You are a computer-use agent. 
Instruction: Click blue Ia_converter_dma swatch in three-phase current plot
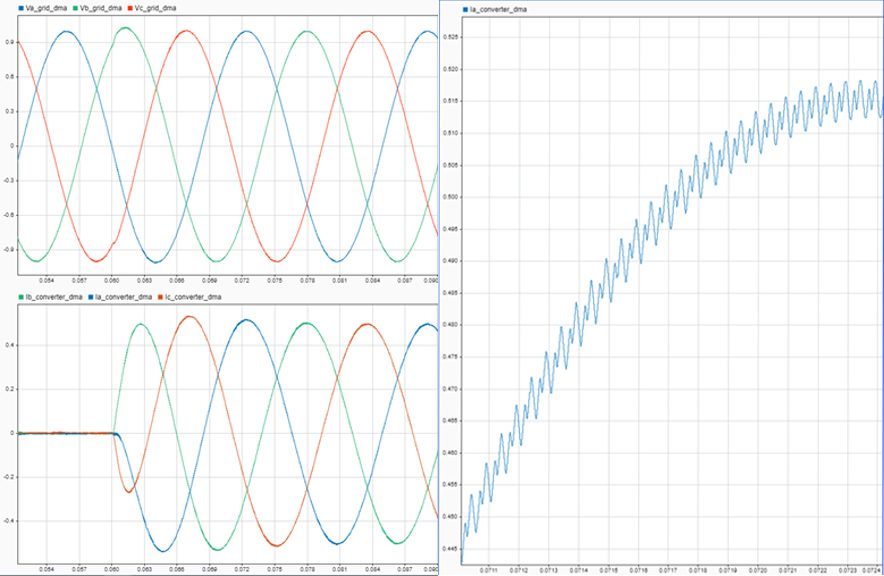pos(92,297)
